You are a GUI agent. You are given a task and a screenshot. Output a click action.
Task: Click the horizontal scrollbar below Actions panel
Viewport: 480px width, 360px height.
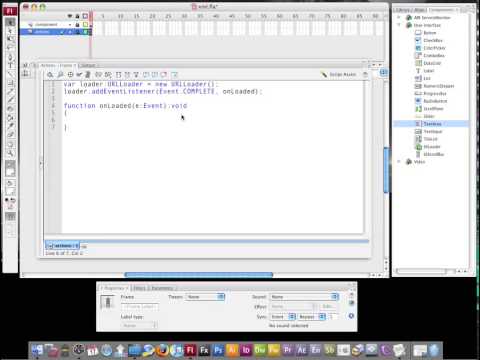(x=199, y=275)
